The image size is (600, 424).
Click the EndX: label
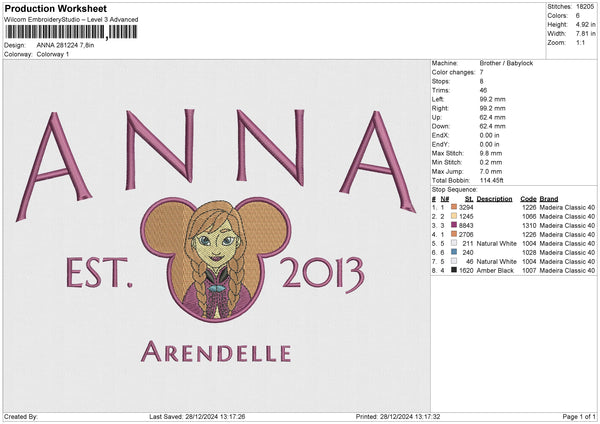click(x=440, y=135)
